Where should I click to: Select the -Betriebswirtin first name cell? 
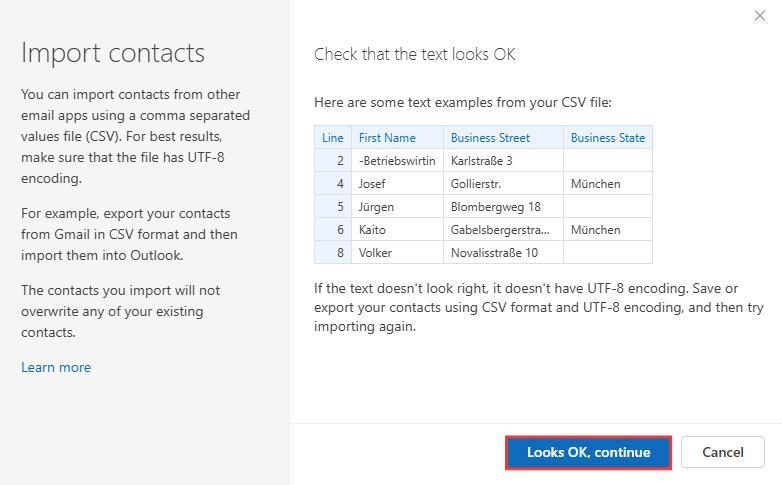397,161
